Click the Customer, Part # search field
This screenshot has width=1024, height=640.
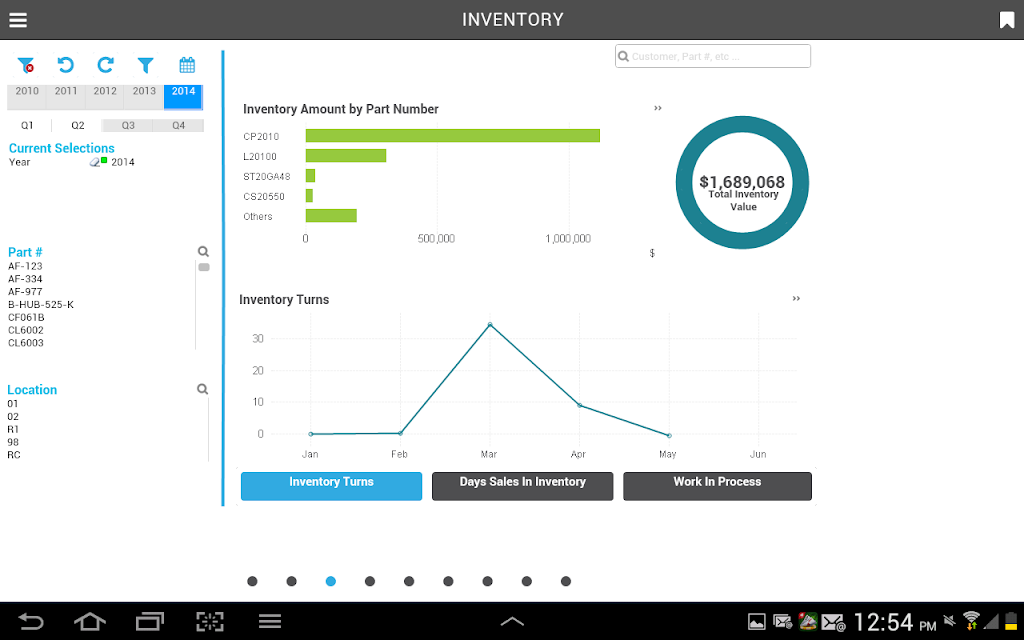[712, 56]
